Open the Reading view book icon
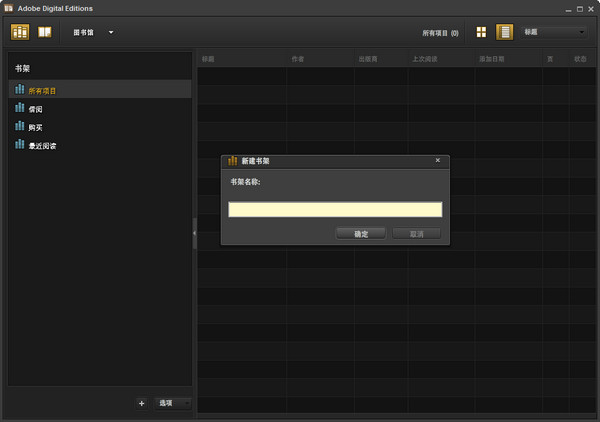Screen dimensions: 600x422 [45, 32]
